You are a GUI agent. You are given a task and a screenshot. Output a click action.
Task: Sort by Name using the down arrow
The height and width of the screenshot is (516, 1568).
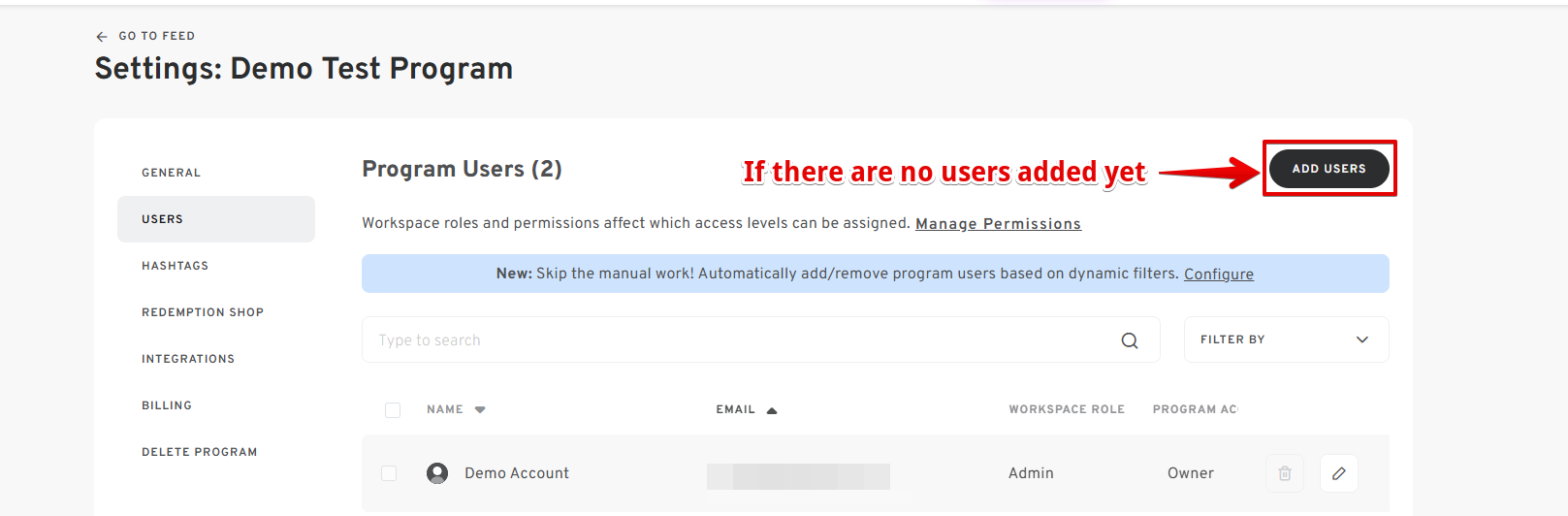point(480,409)
